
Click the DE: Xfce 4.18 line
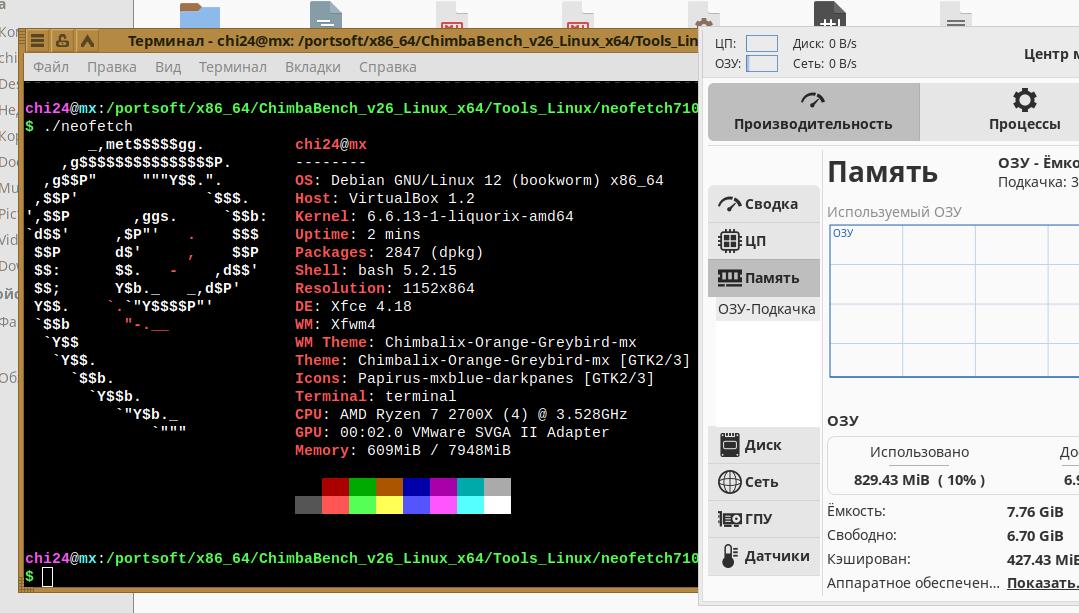354,306
